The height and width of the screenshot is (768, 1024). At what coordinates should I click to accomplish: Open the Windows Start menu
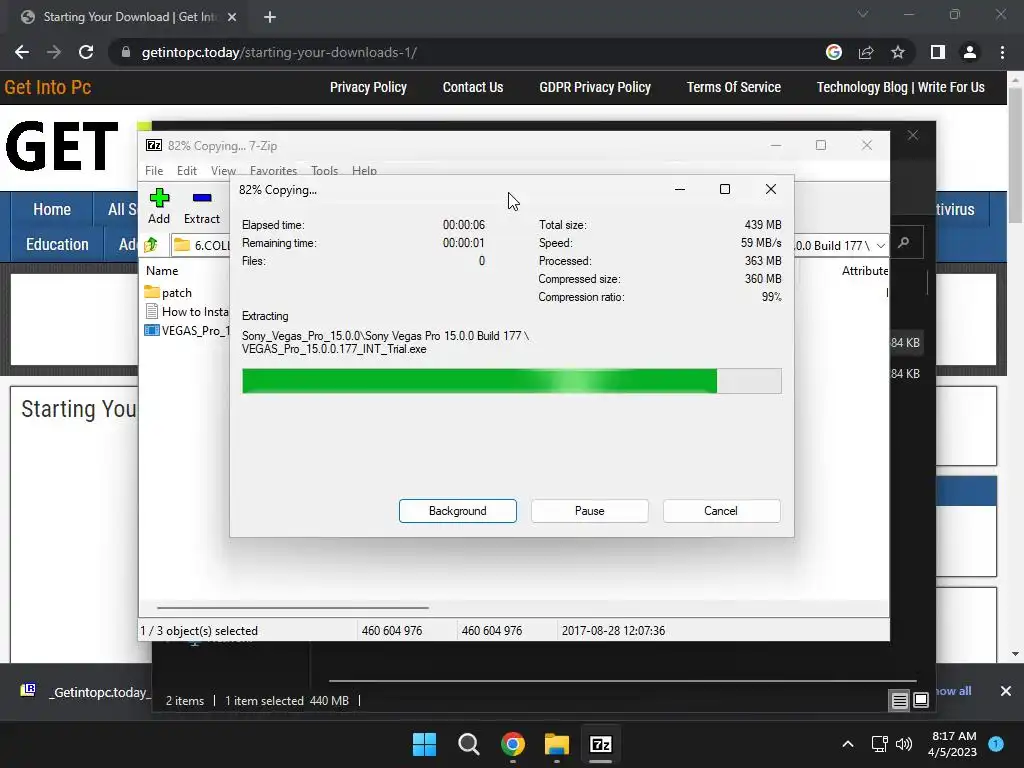[424, 744]
